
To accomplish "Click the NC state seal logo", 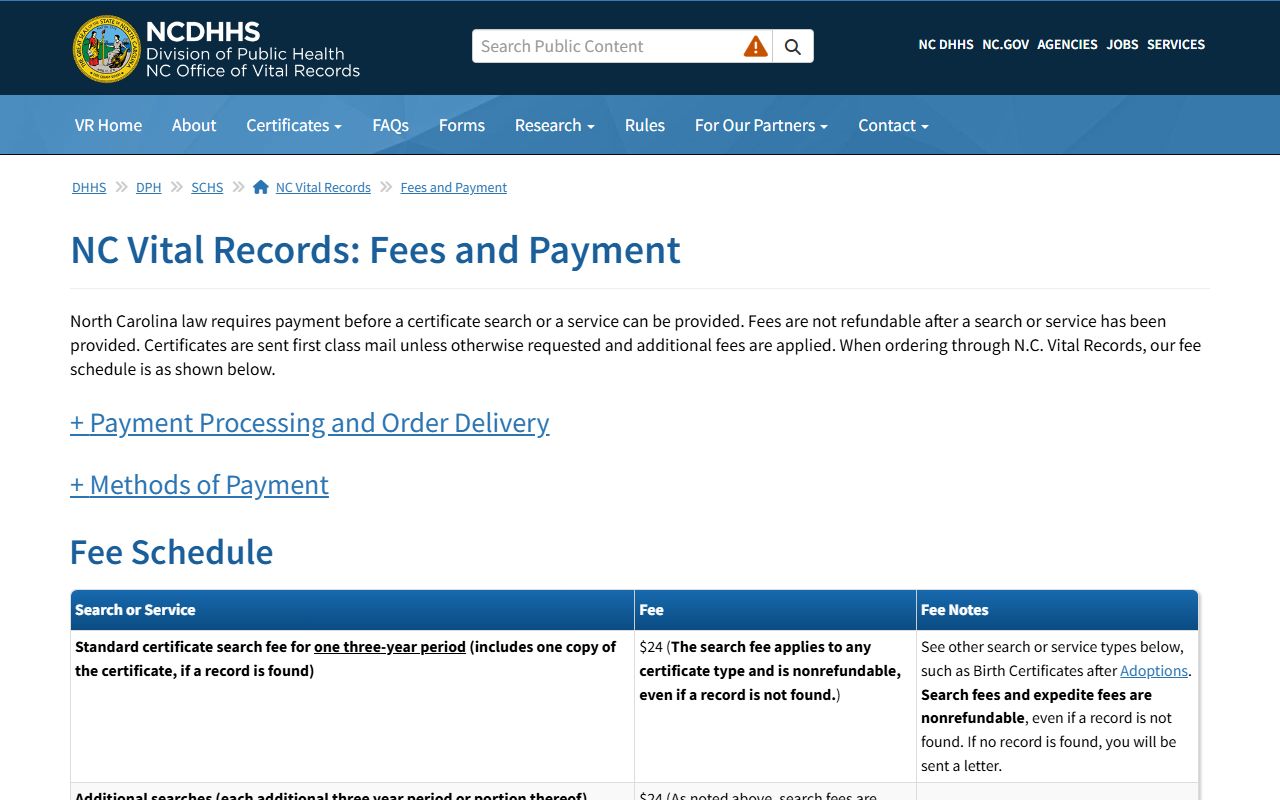I will tap(107, 48).
